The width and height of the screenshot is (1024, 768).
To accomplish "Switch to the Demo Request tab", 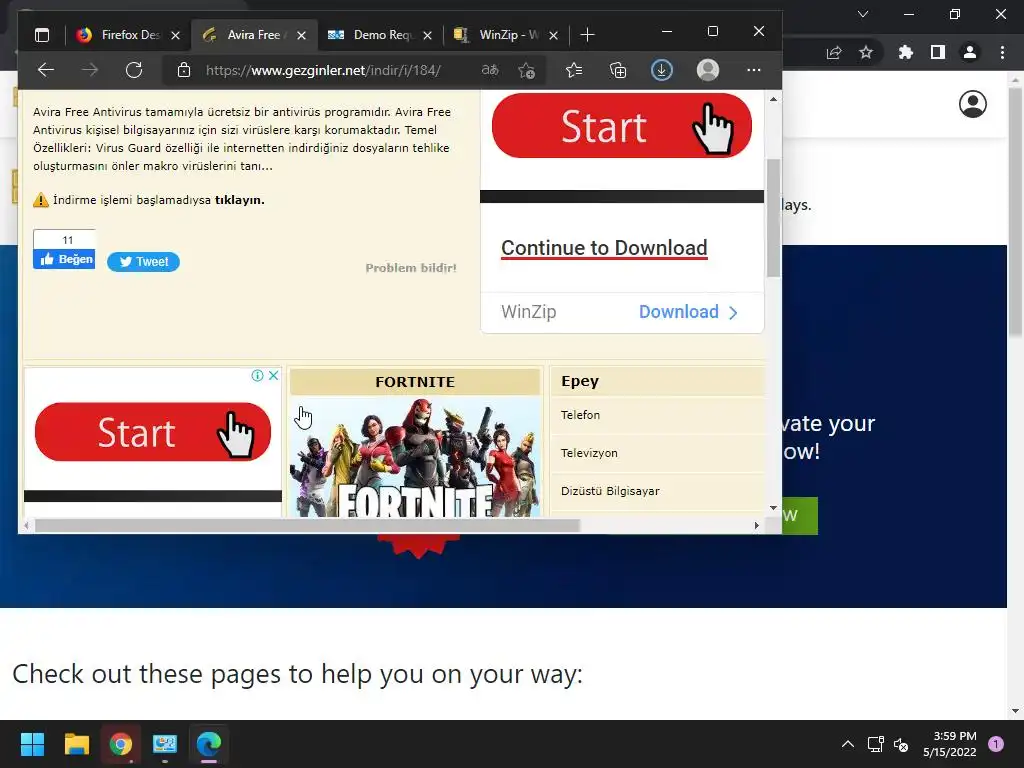I will pos(380,35).
